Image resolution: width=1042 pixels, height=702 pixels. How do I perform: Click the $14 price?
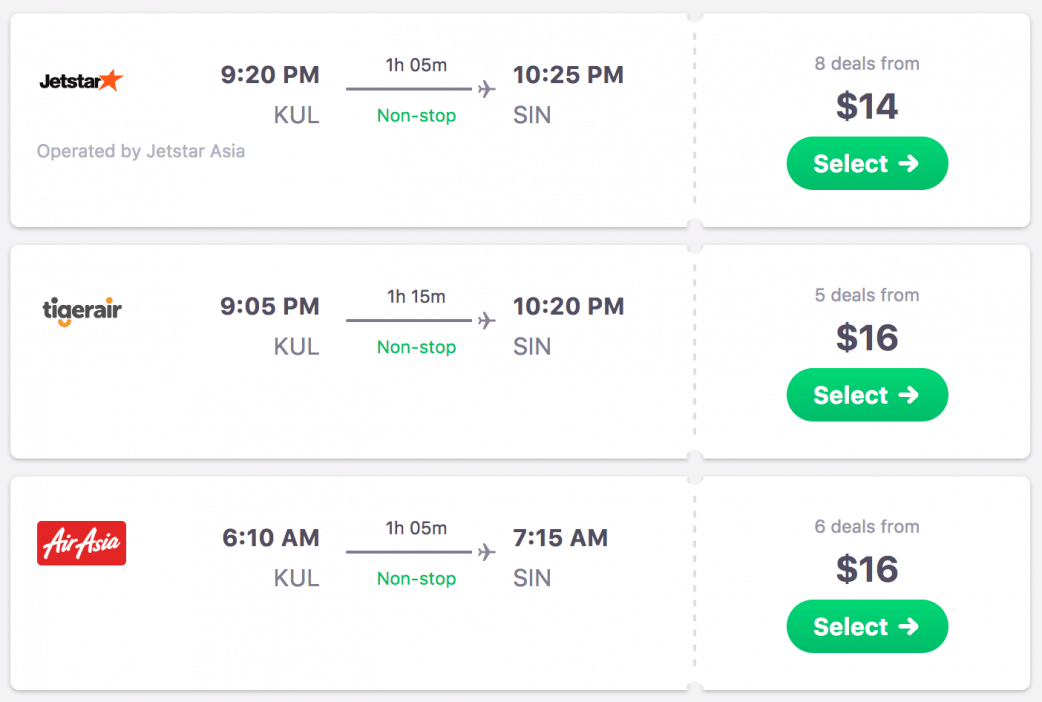point(867,106)
